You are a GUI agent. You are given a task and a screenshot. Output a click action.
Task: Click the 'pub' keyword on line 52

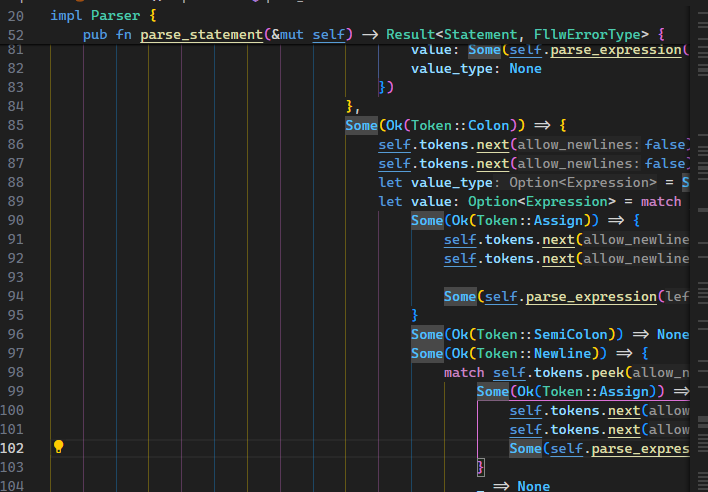(x=95, y=35)
